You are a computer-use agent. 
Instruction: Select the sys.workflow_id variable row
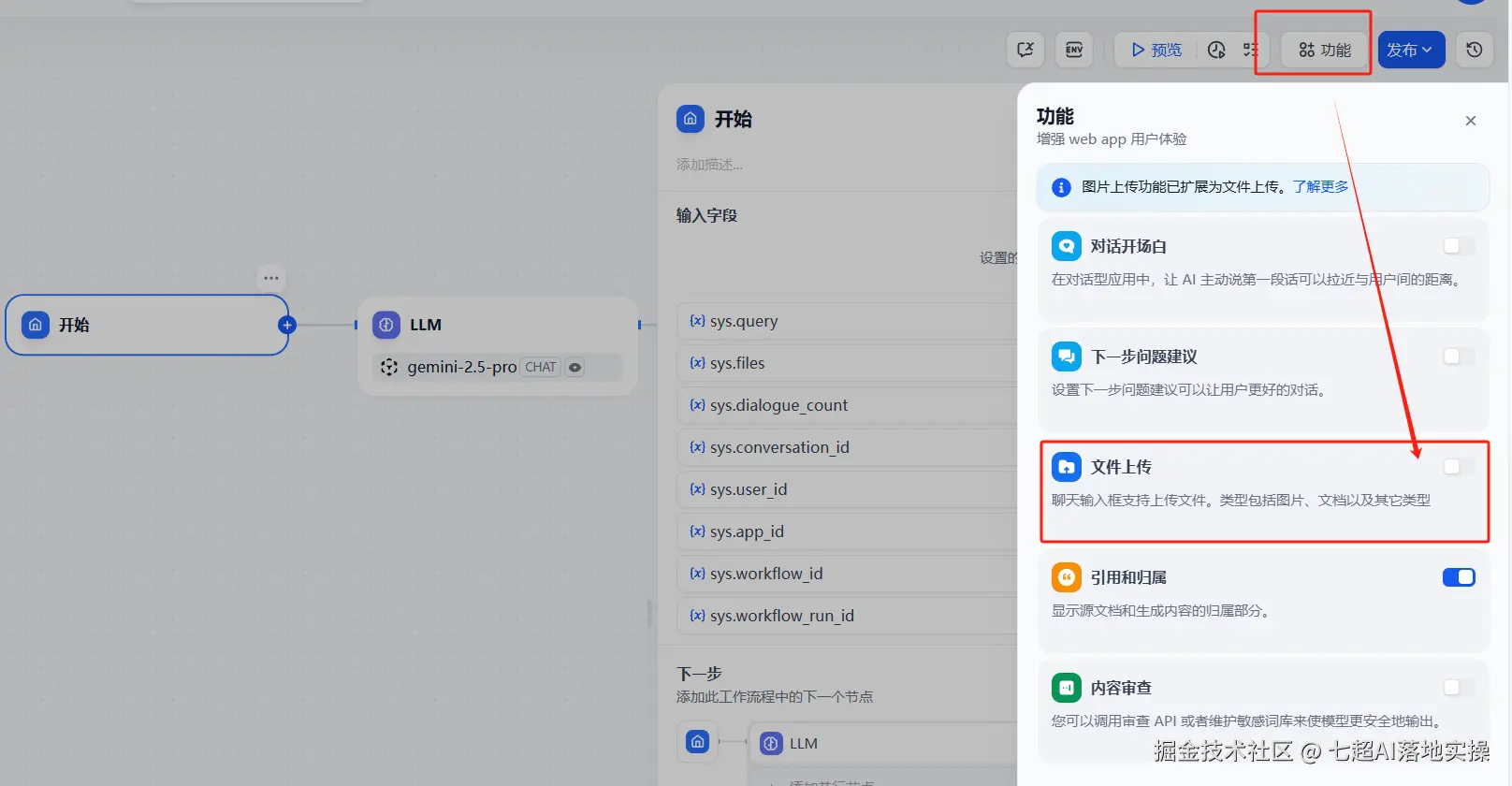(847, 574)
